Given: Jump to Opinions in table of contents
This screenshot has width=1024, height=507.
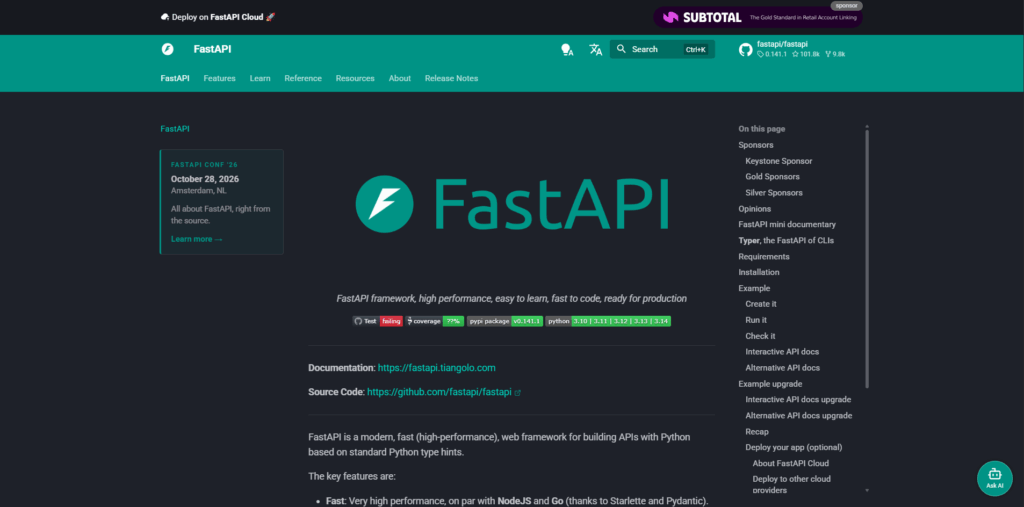Looking at the screenshot, I should coord(754,209).
